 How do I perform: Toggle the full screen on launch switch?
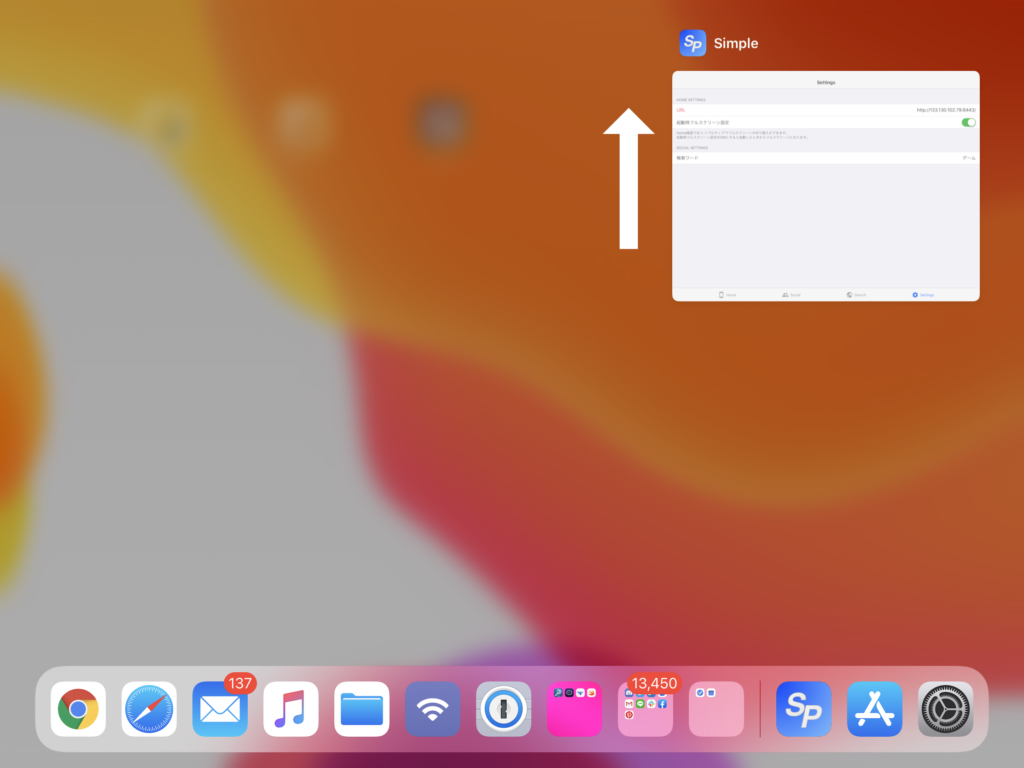968,122
